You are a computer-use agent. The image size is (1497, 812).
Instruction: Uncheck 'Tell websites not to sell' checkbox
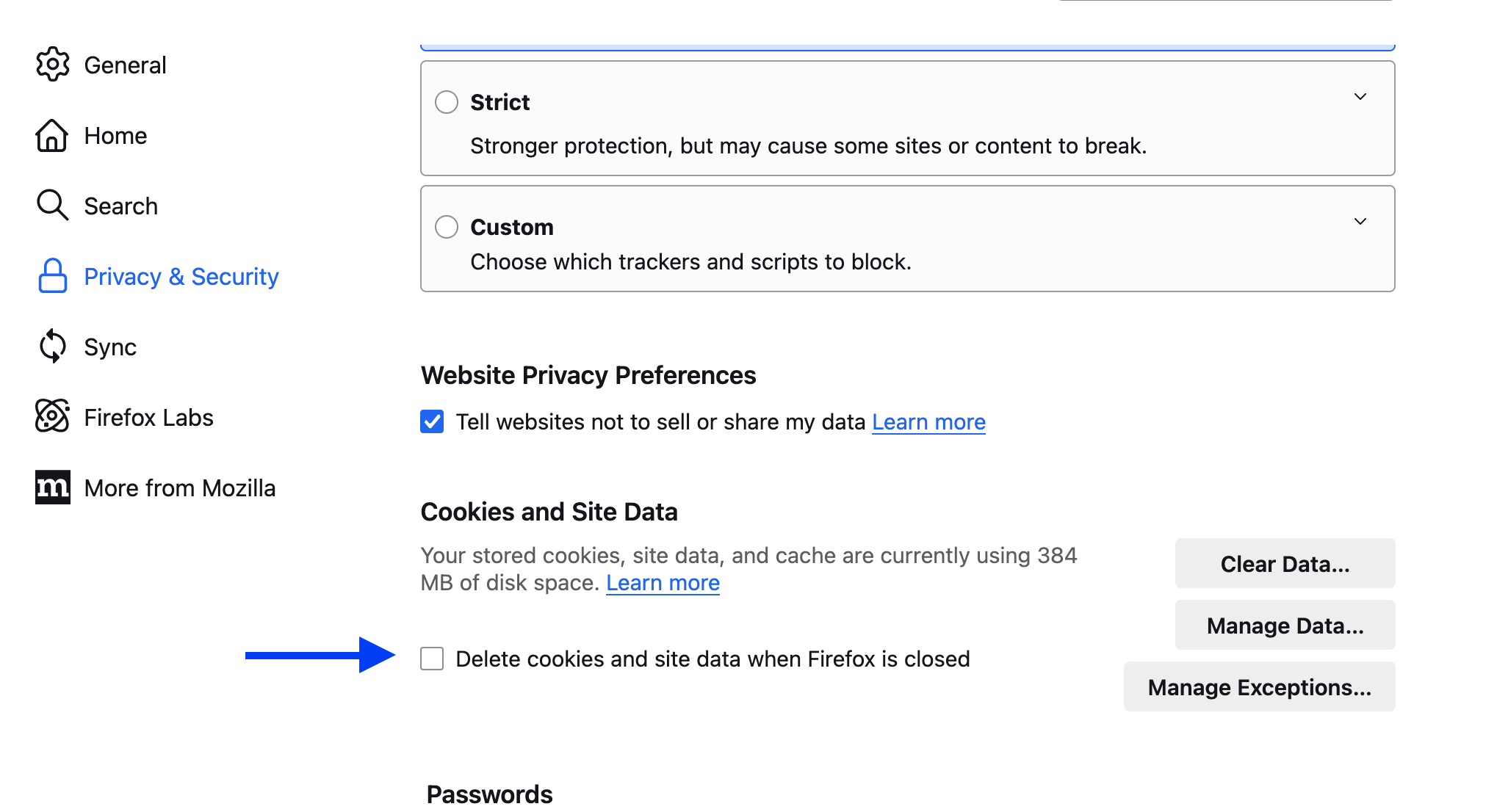(432, 421)
